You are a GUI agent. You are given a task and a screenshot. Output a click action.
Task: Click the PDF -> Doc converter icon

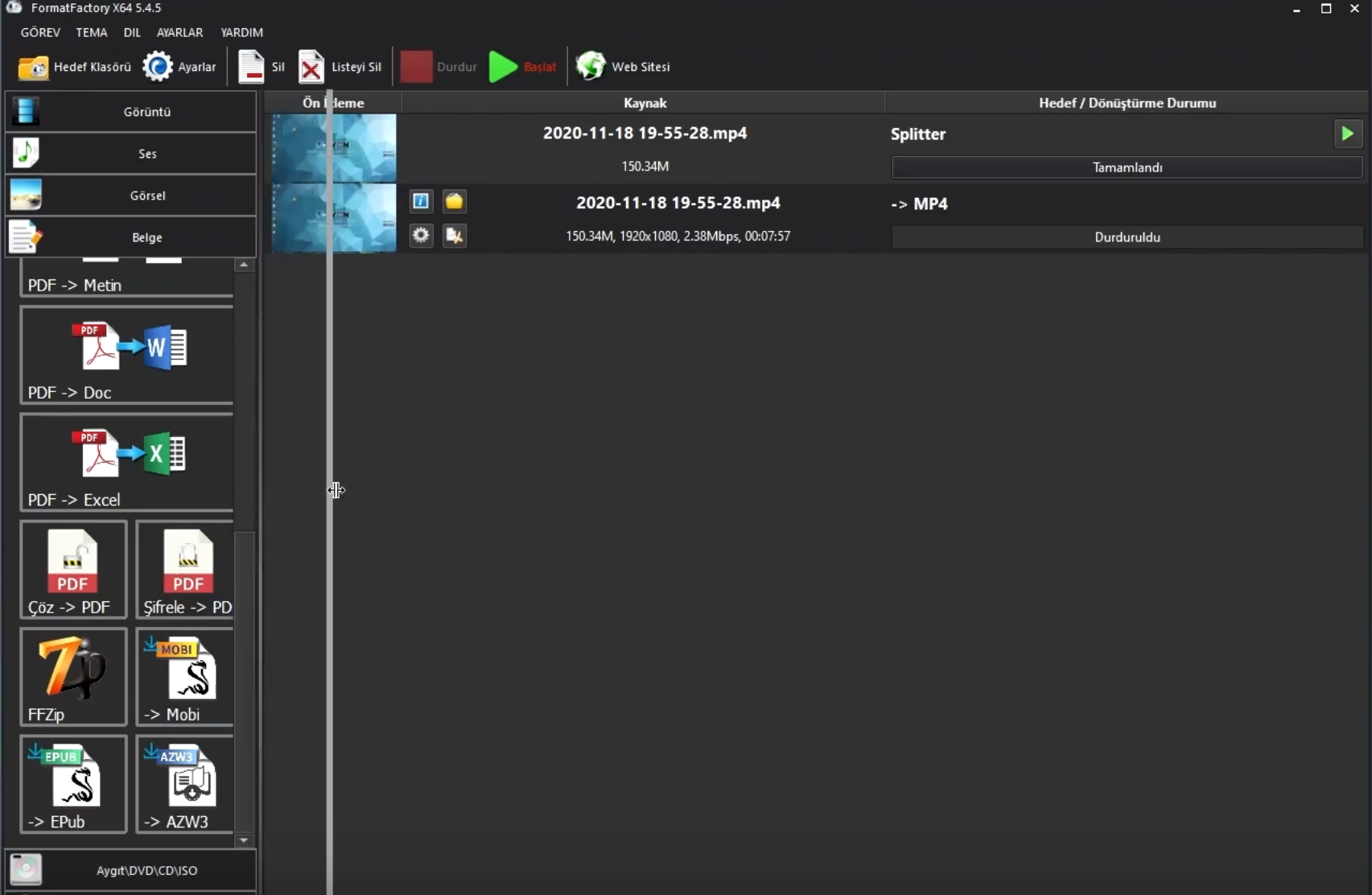point(127,355)
